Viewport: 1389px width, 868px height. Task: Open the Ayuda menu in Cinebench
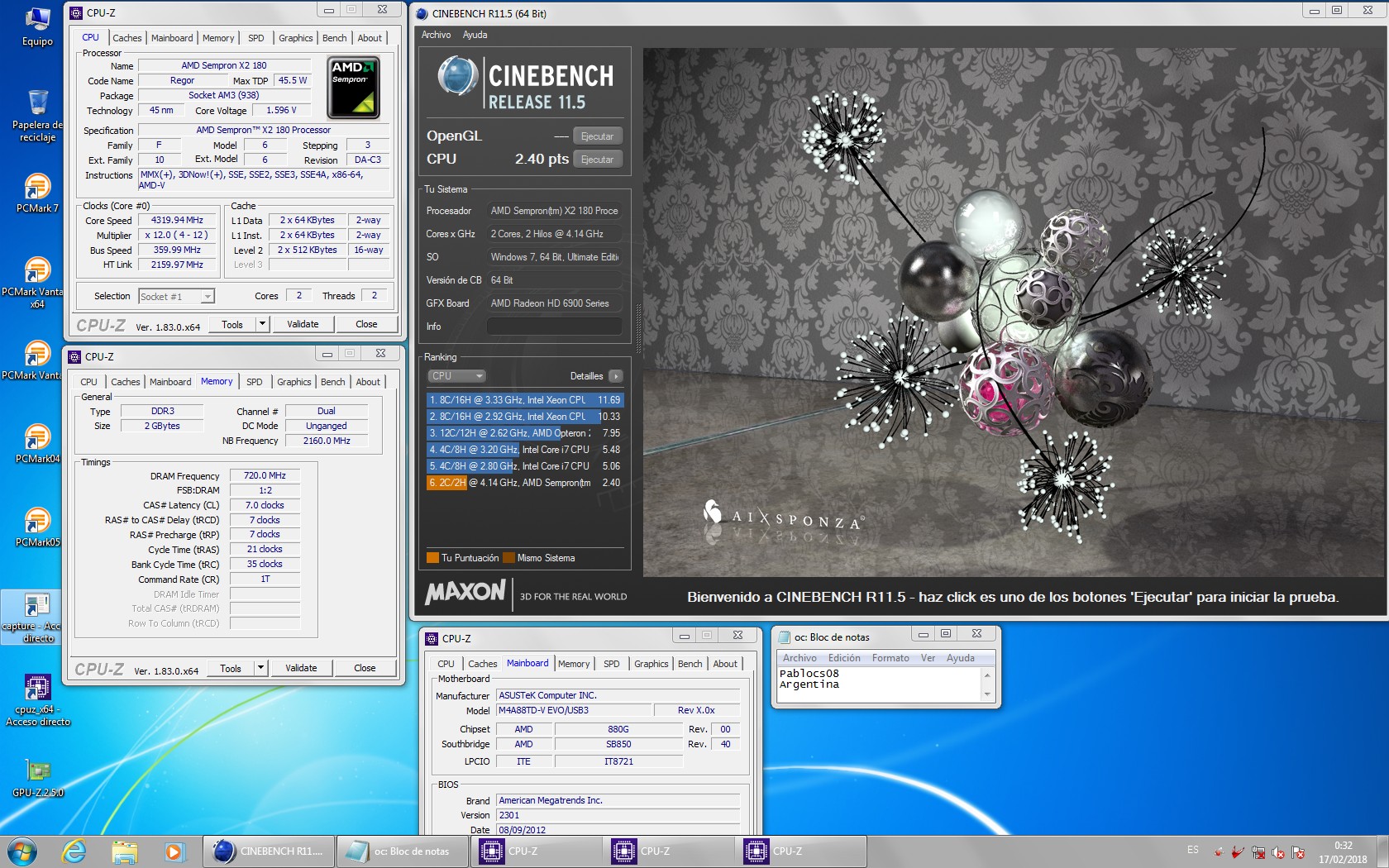tap(475, 35)
